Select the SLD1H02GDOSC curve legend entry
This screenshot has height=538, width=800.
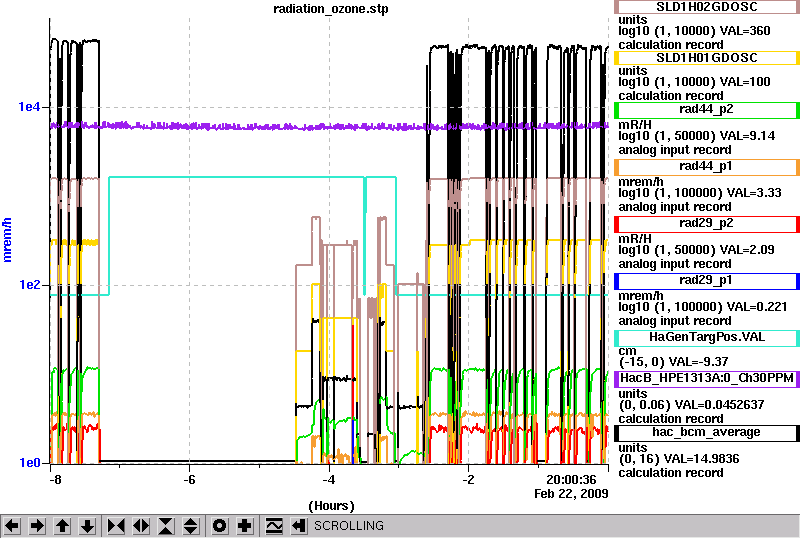707,7
